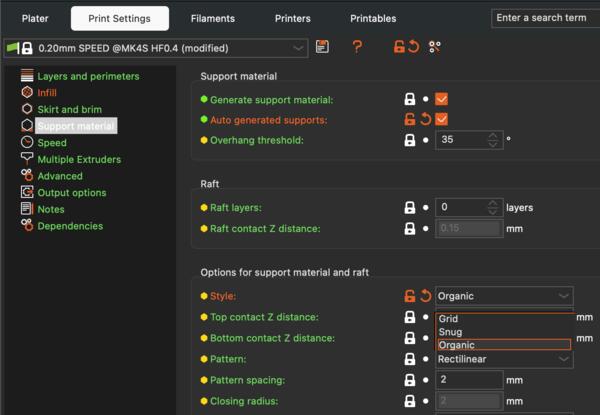Switch to the Filaments tab

click(213, 18)
